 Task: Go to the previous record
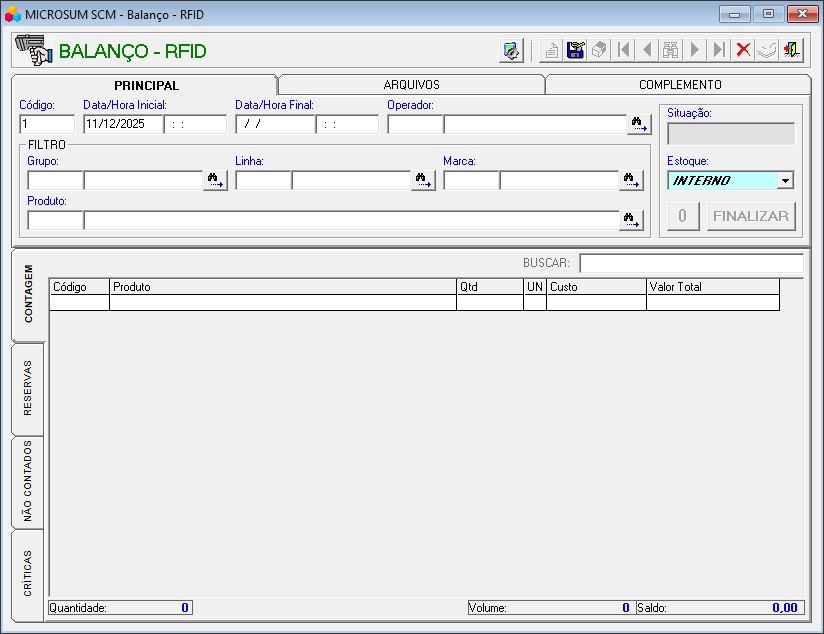tap(647, 50)
